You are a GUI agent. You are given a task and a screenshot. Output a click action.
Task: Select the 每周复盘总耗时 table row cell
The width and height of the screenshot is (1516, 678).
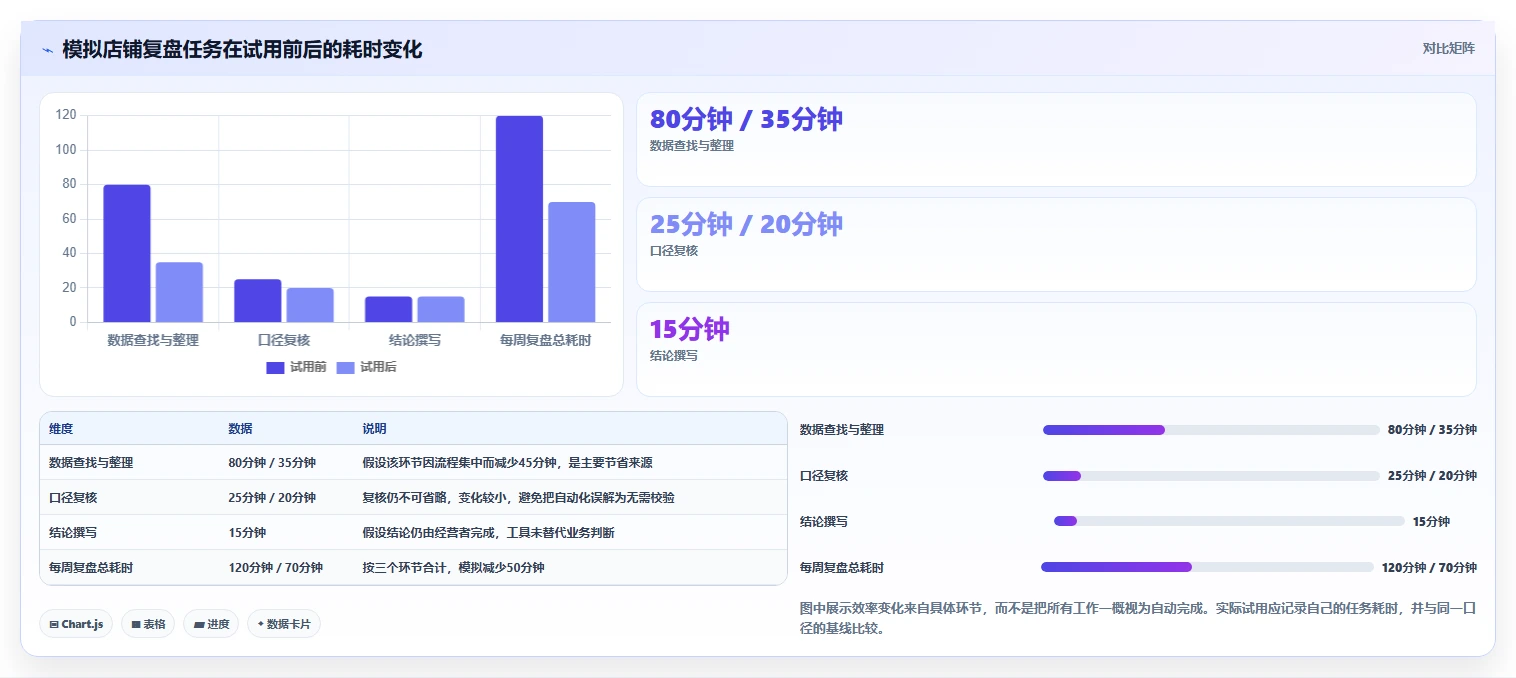tap(91, 567)
